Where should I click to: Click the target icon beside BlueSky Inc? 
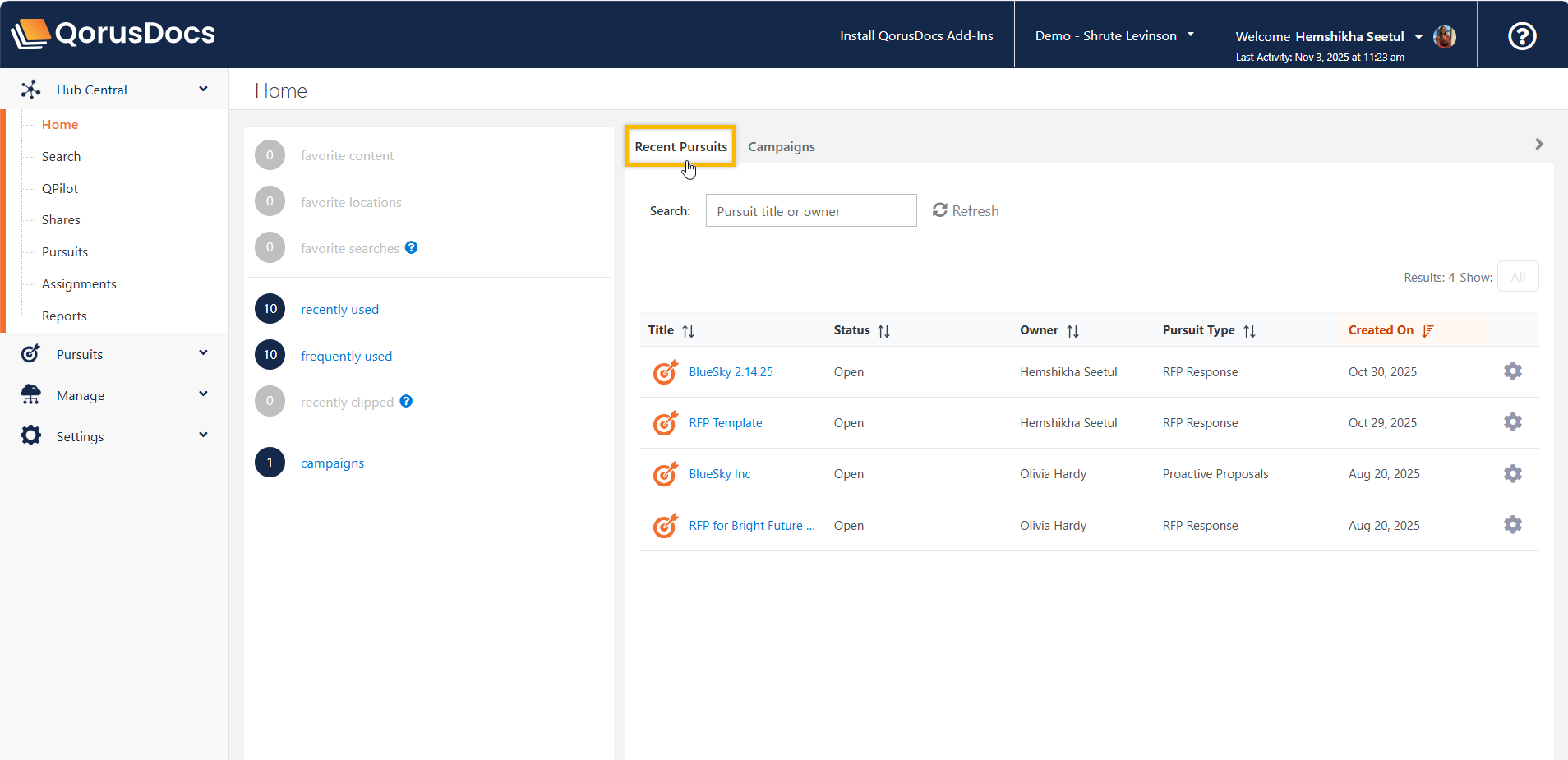coord(665,474)
